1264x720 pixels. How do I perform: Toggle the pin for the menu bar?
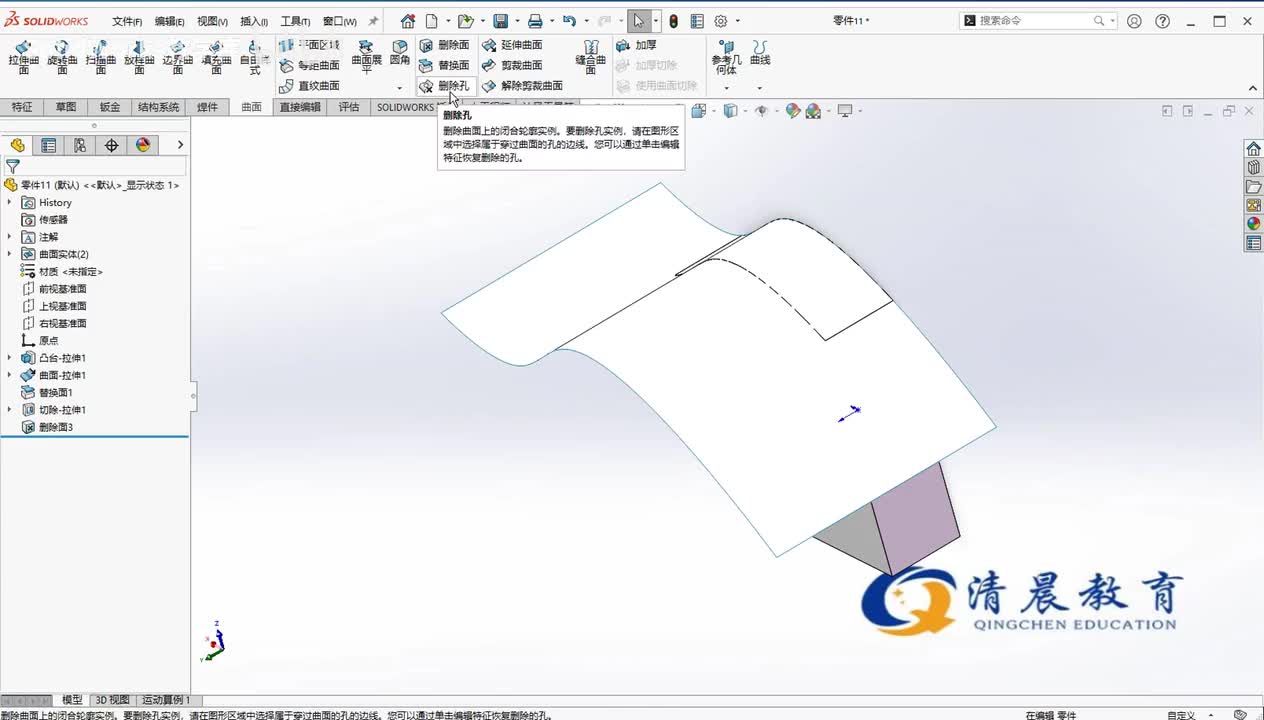point(374,21)
